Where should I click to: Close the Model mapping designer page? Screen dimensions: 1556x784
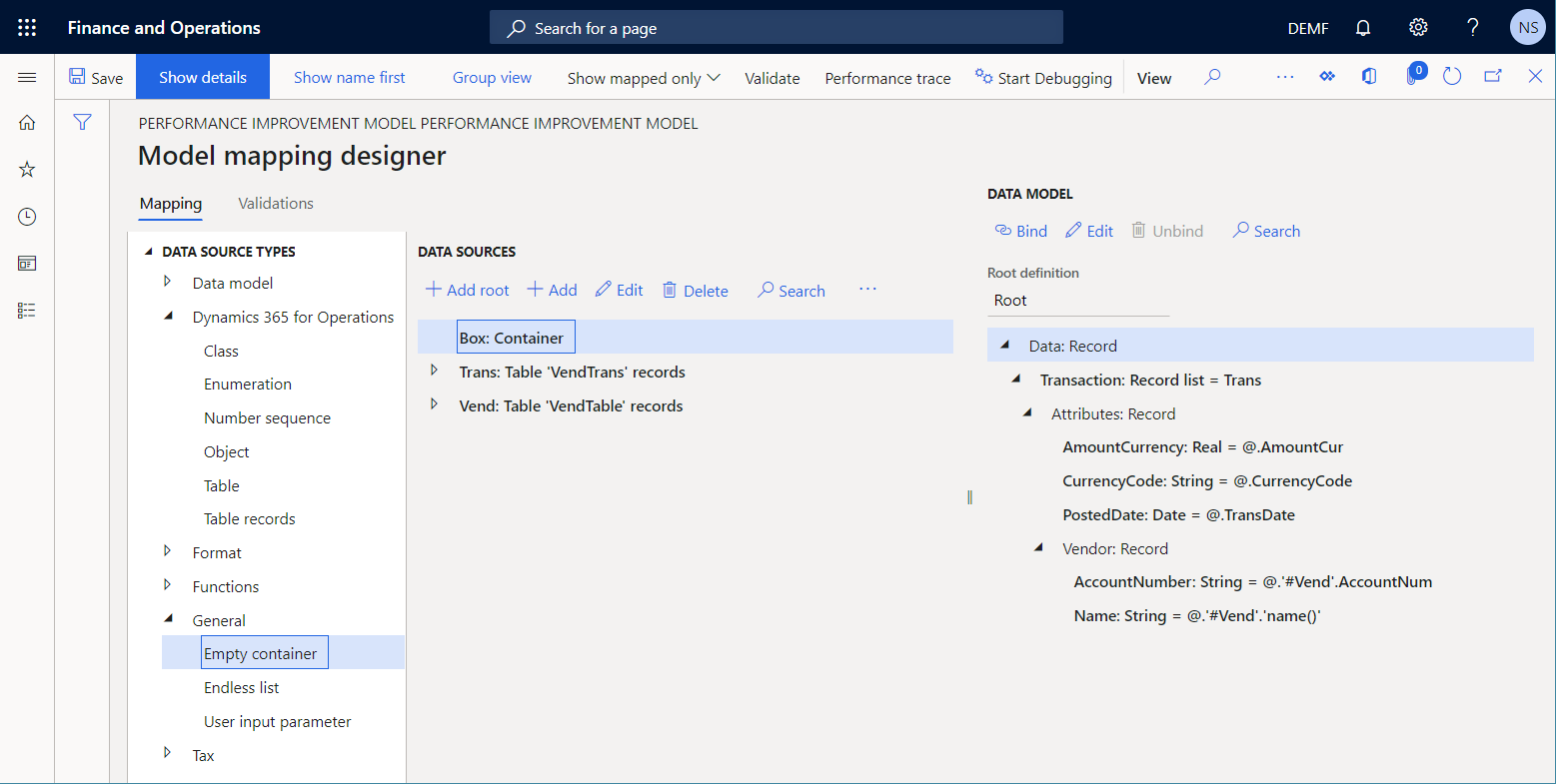[x=1535, y=77]
